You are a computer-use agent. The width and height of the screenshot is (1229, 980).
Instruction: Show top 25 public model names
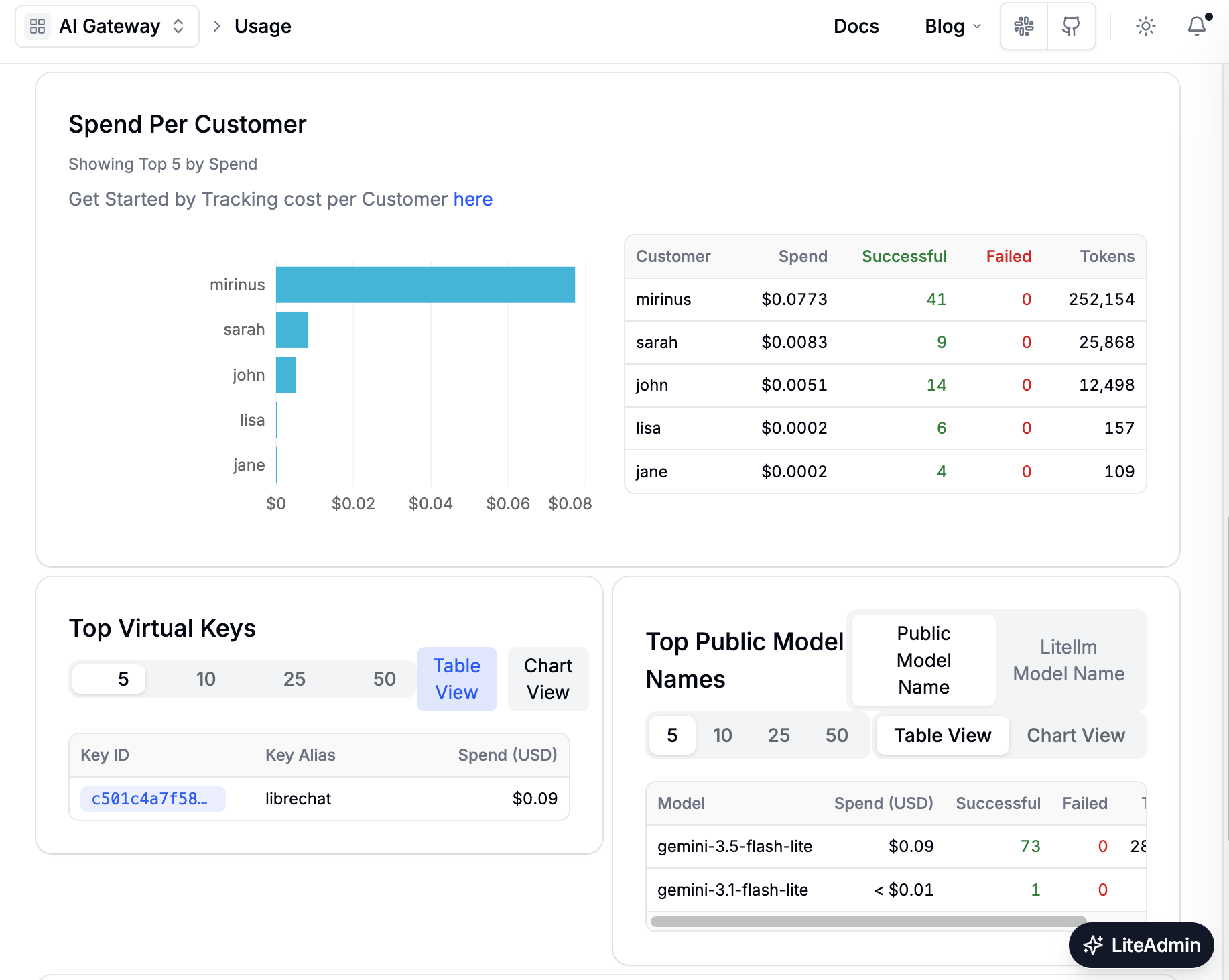(x=779, y=735)
